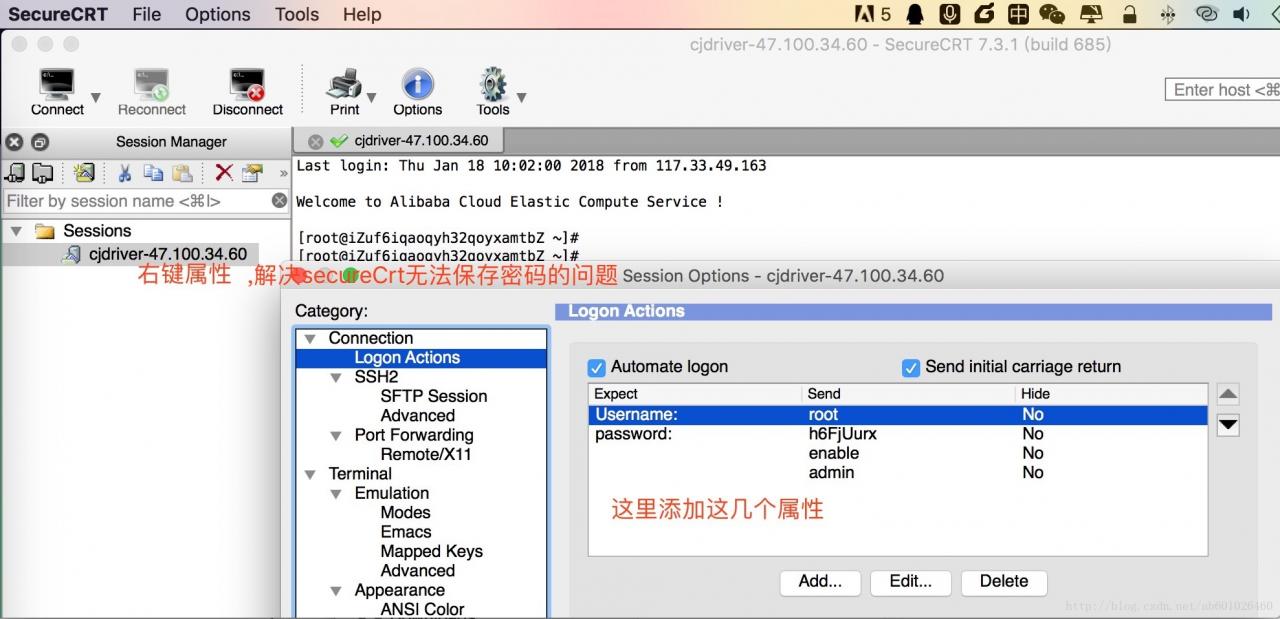Move selected logon action up

(x=1228, y=394)
